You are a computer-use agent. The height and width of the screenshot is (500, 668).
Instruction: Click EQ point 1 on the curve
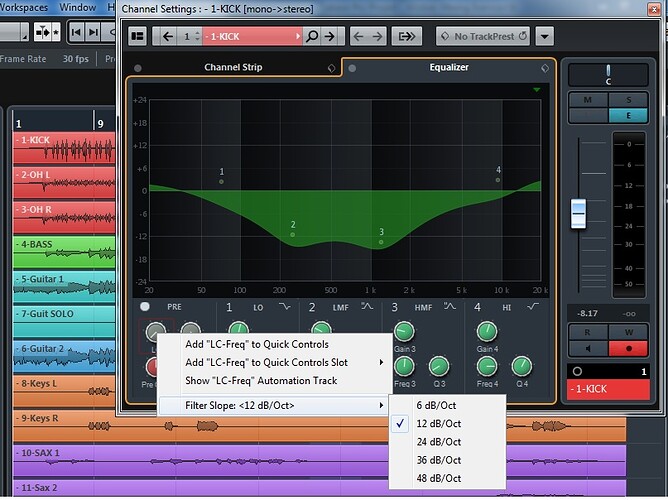221,182
